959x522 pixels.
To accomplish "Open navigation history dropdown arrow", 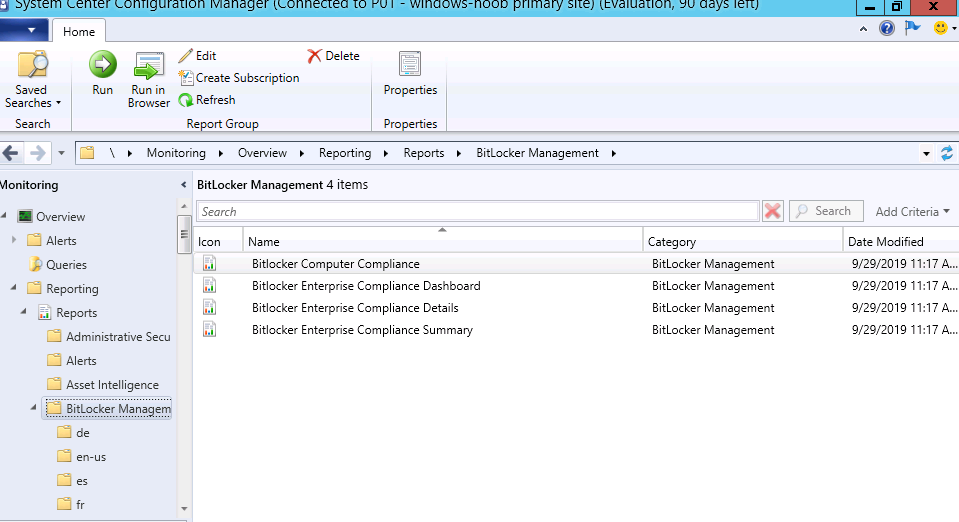I will click(61, 153).
